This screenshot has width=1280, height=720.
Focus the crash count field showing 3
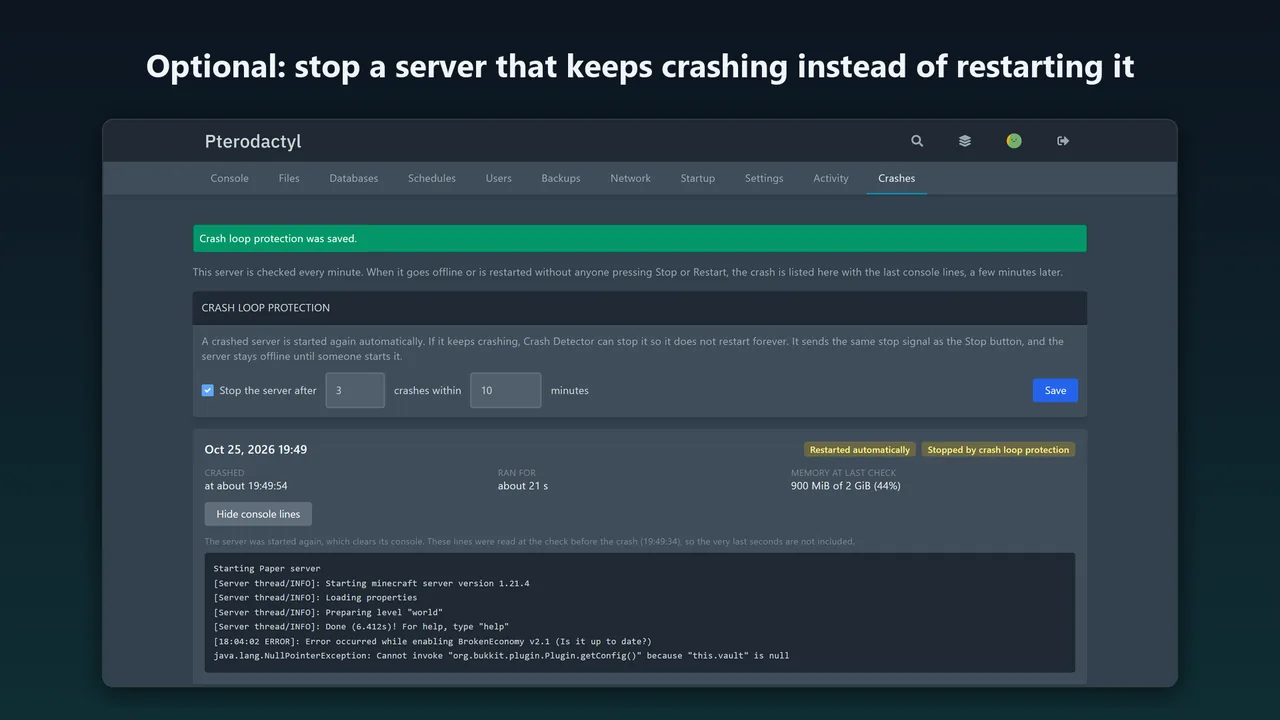tap(355, 390)
